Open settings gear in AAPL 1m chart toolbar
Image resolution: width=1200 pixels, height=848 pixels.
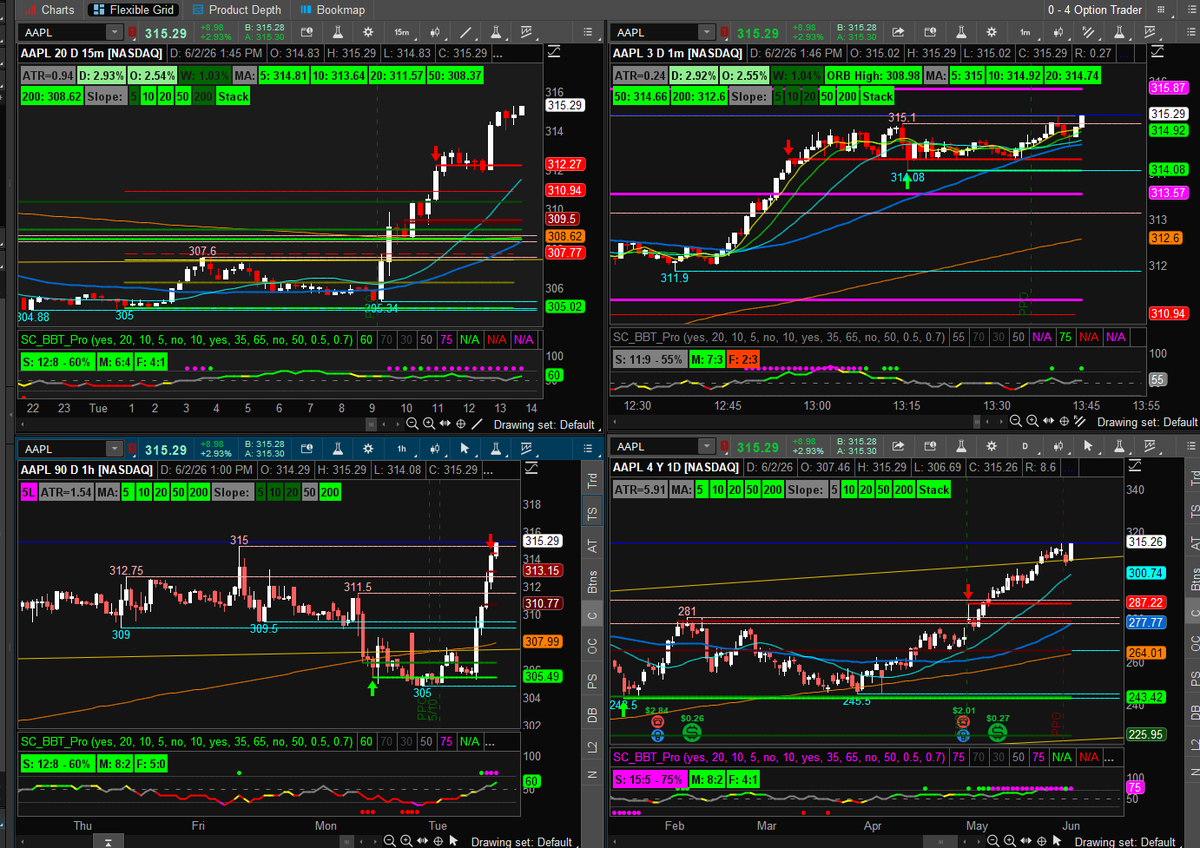pyautogui.click(x=992, y=32)
